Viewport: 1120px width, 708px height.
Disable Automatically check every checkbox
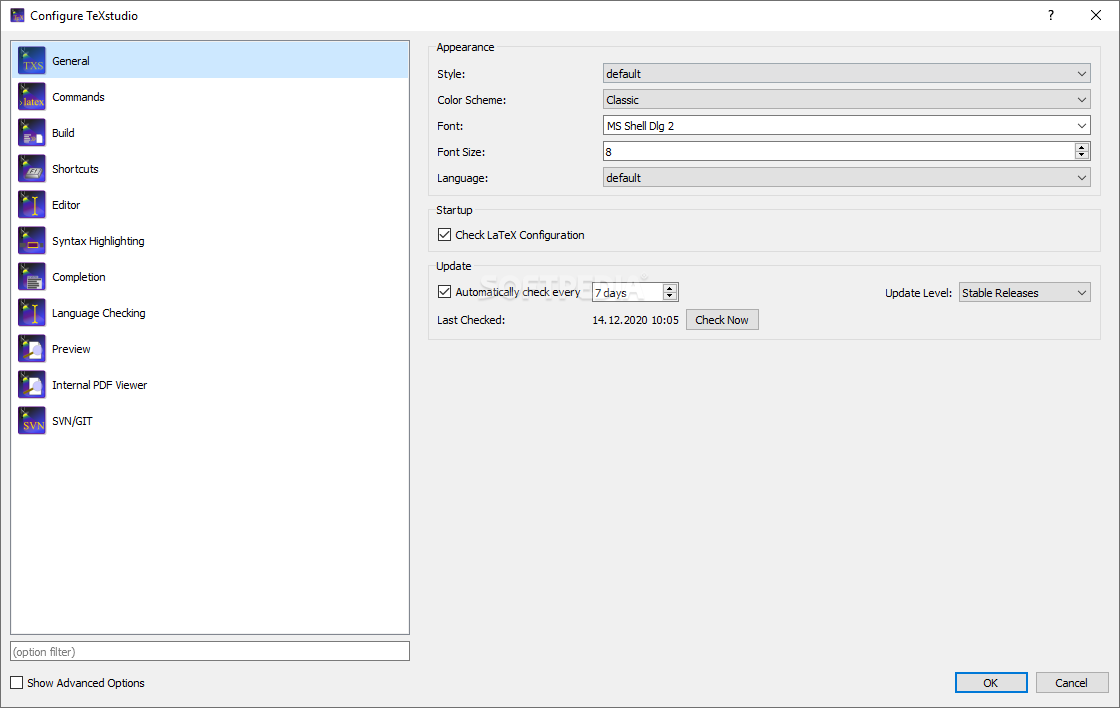point(444,291)
